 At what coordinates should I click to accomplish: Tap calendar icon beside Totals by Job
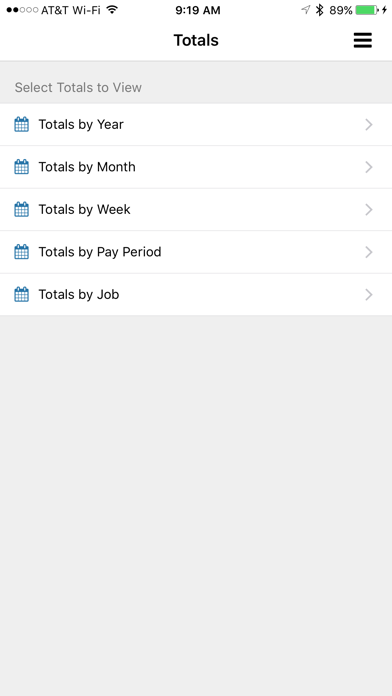point(22,294)
